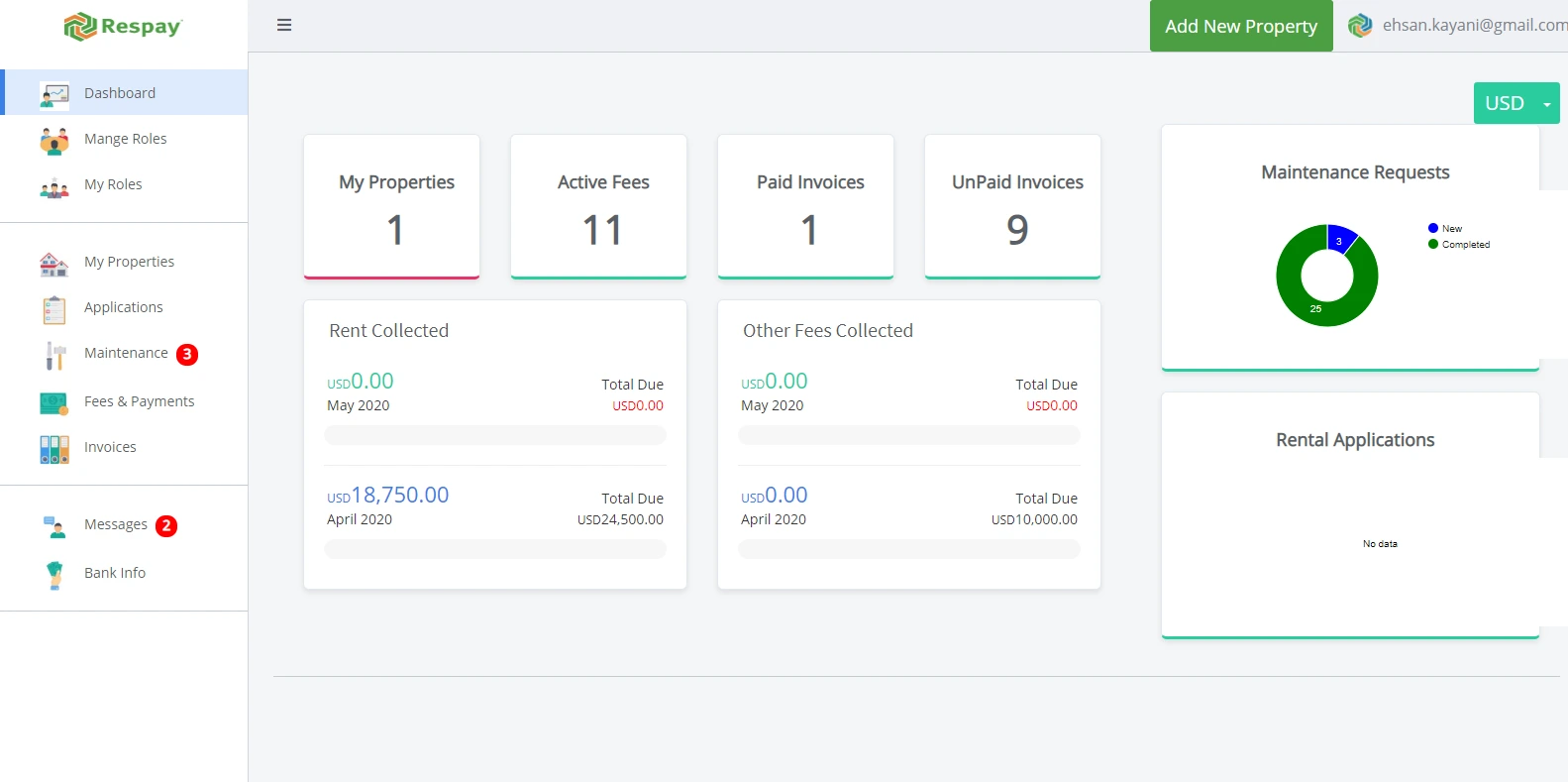Click the UnPaid Invoices card showing 9

(1013, 207)
